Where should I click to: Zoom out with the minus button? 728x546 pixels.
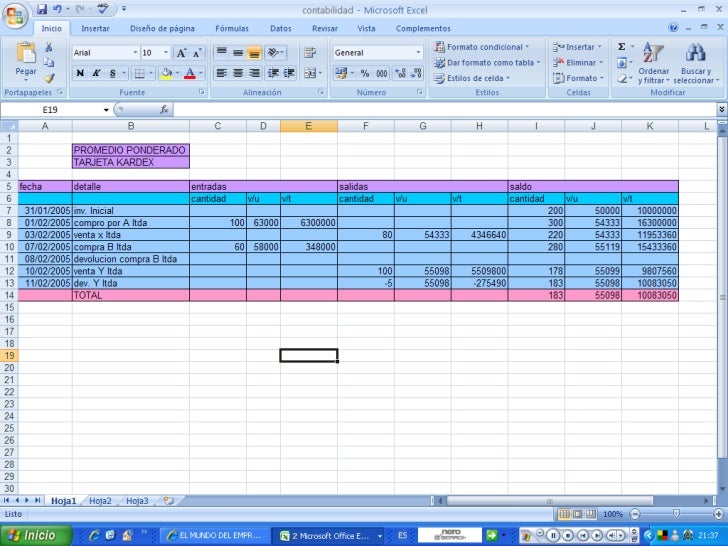pyautogui.click(x=635, y=514)
